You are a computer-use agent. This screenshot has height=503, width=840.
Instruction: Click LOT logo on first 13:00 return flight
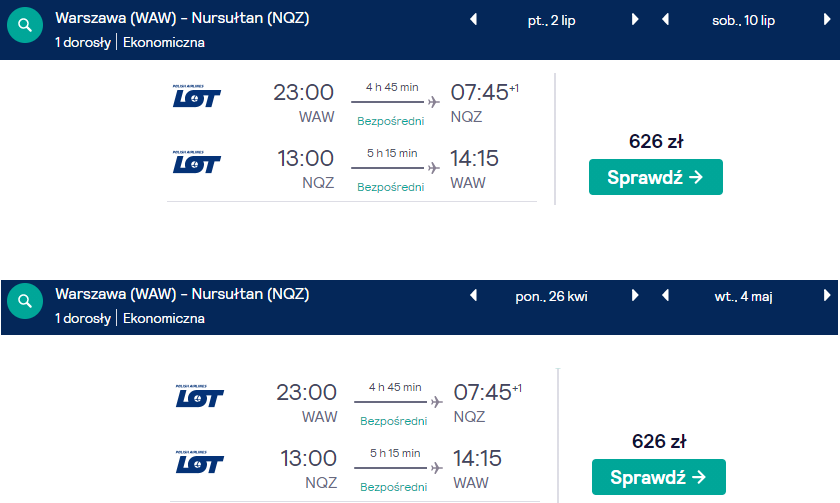(x=197, y=162)
